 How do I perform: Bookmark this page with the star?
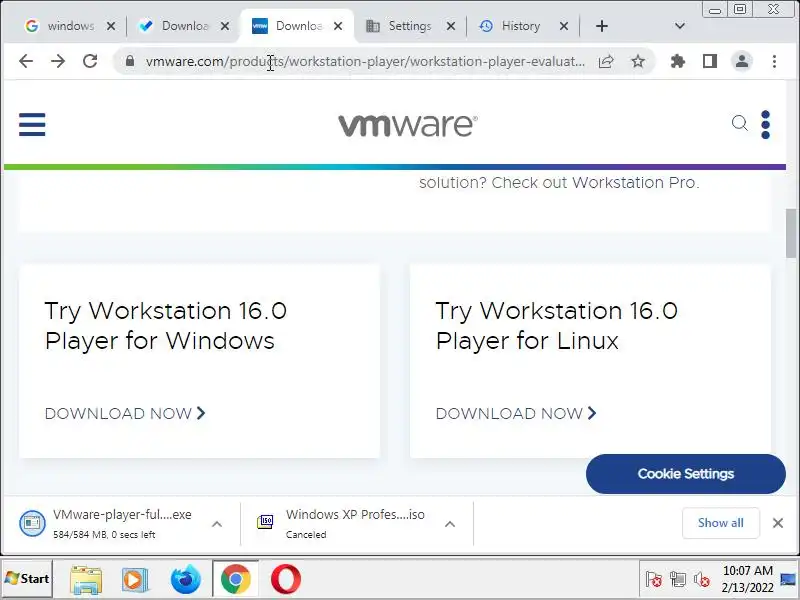tap(638, 61)
